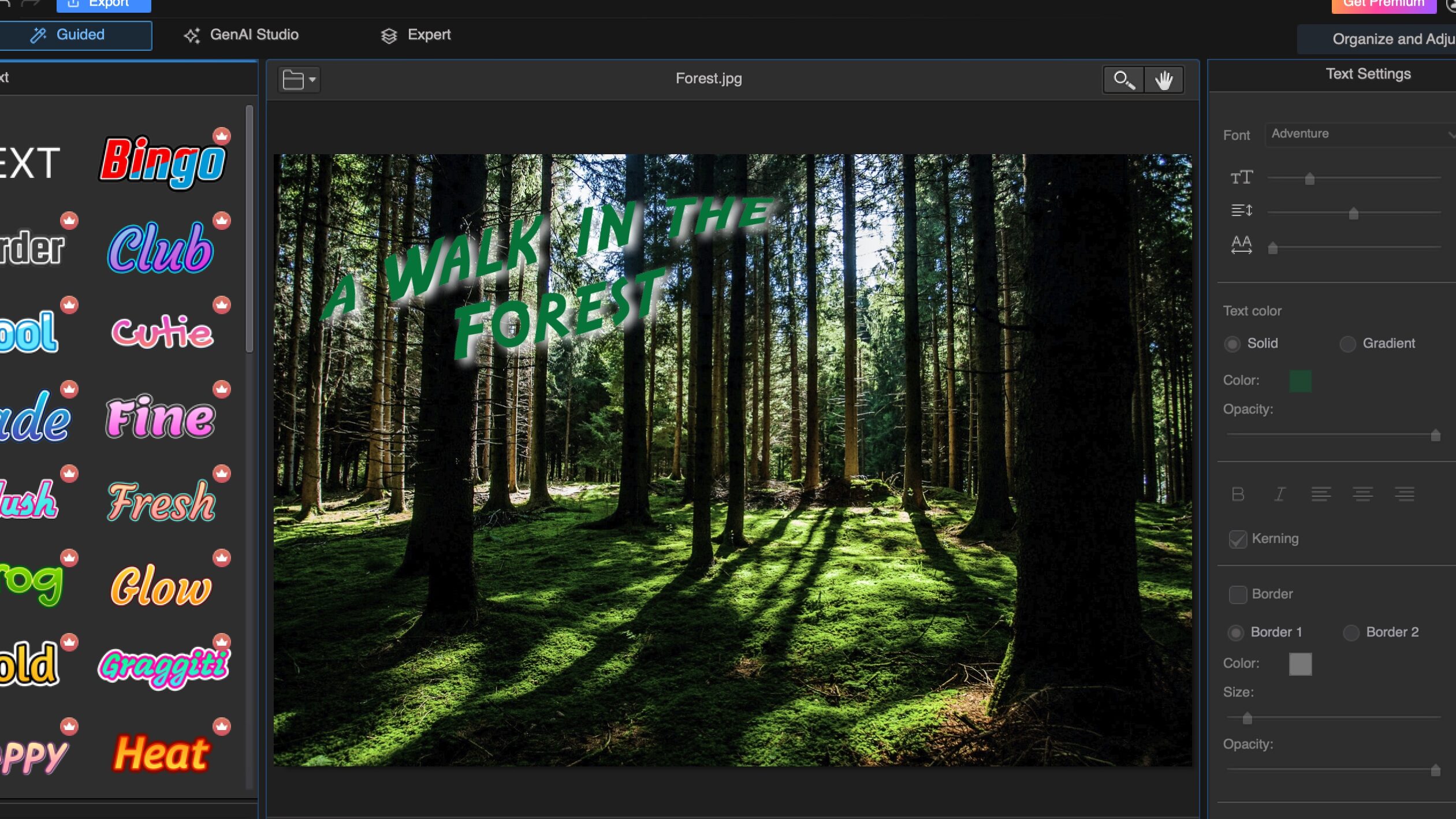Enable the Border checkbox
This screenshot has width=1456, height=819.
click(x=1238, y=594)
